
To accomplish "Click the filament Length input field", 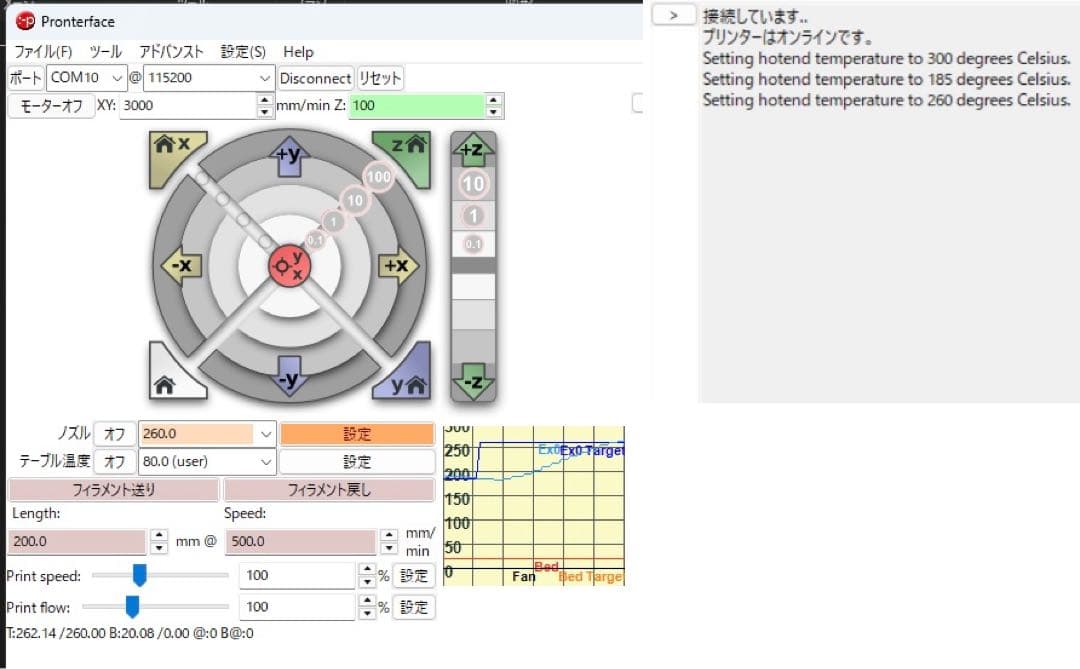I will [x=75, y=541].
